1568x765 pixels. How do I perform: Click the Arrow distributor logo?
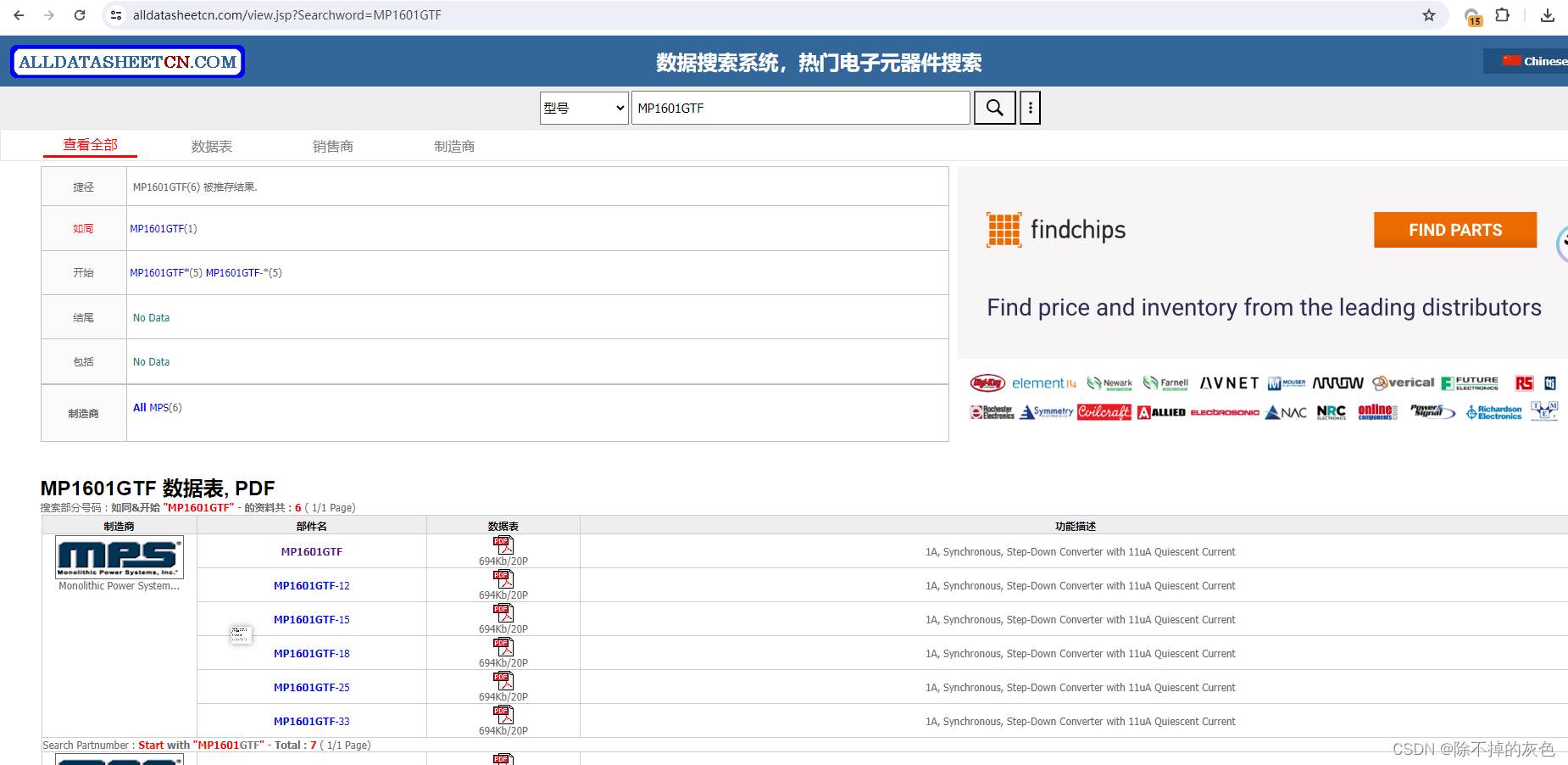coord(1337,383)
